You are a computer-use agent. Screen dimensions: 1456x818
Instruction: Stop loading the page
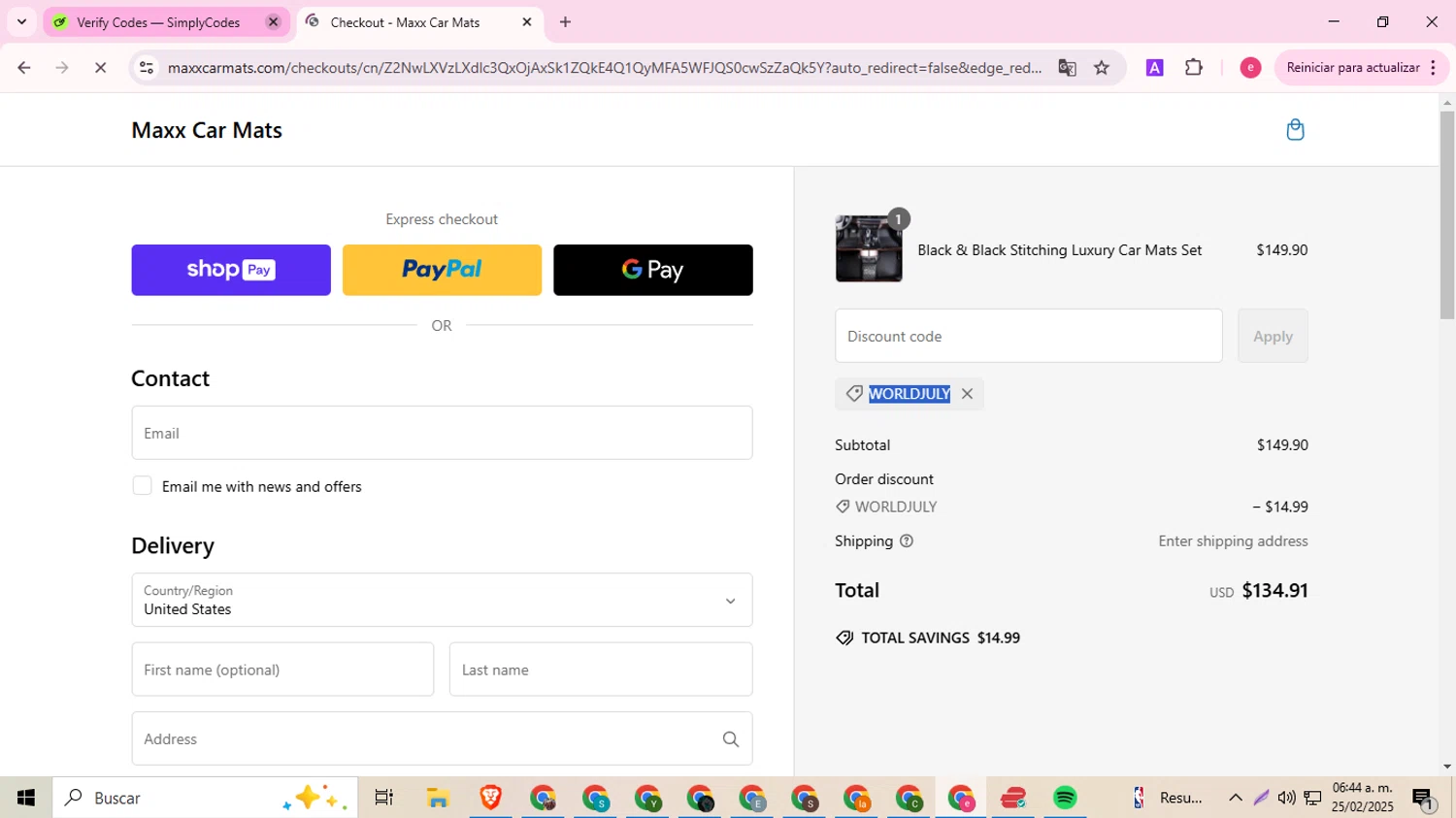(x=100, y=68)
